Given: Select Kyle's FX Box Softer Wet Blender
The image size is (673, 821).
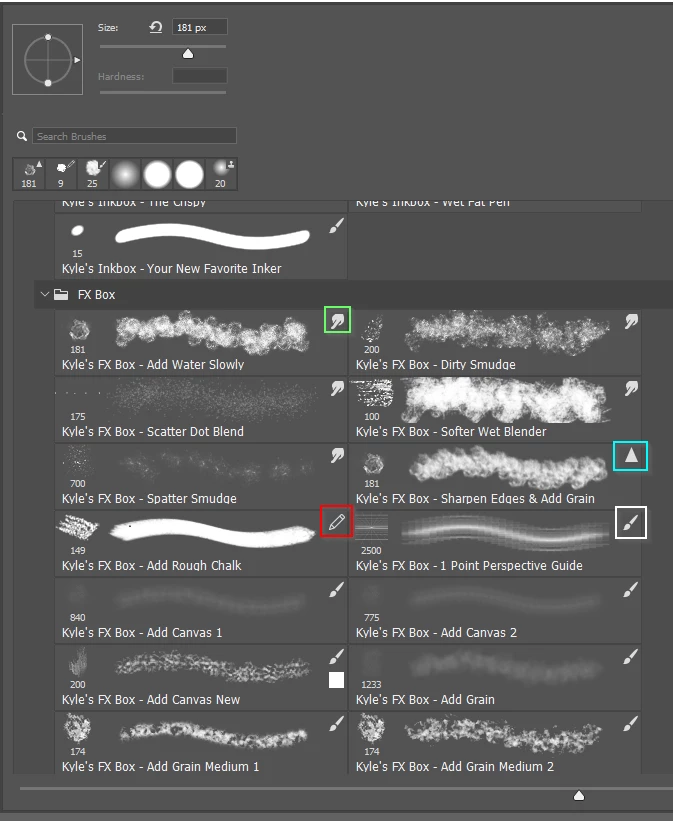Looking at the screenshot, I should [x=495, y=409].
